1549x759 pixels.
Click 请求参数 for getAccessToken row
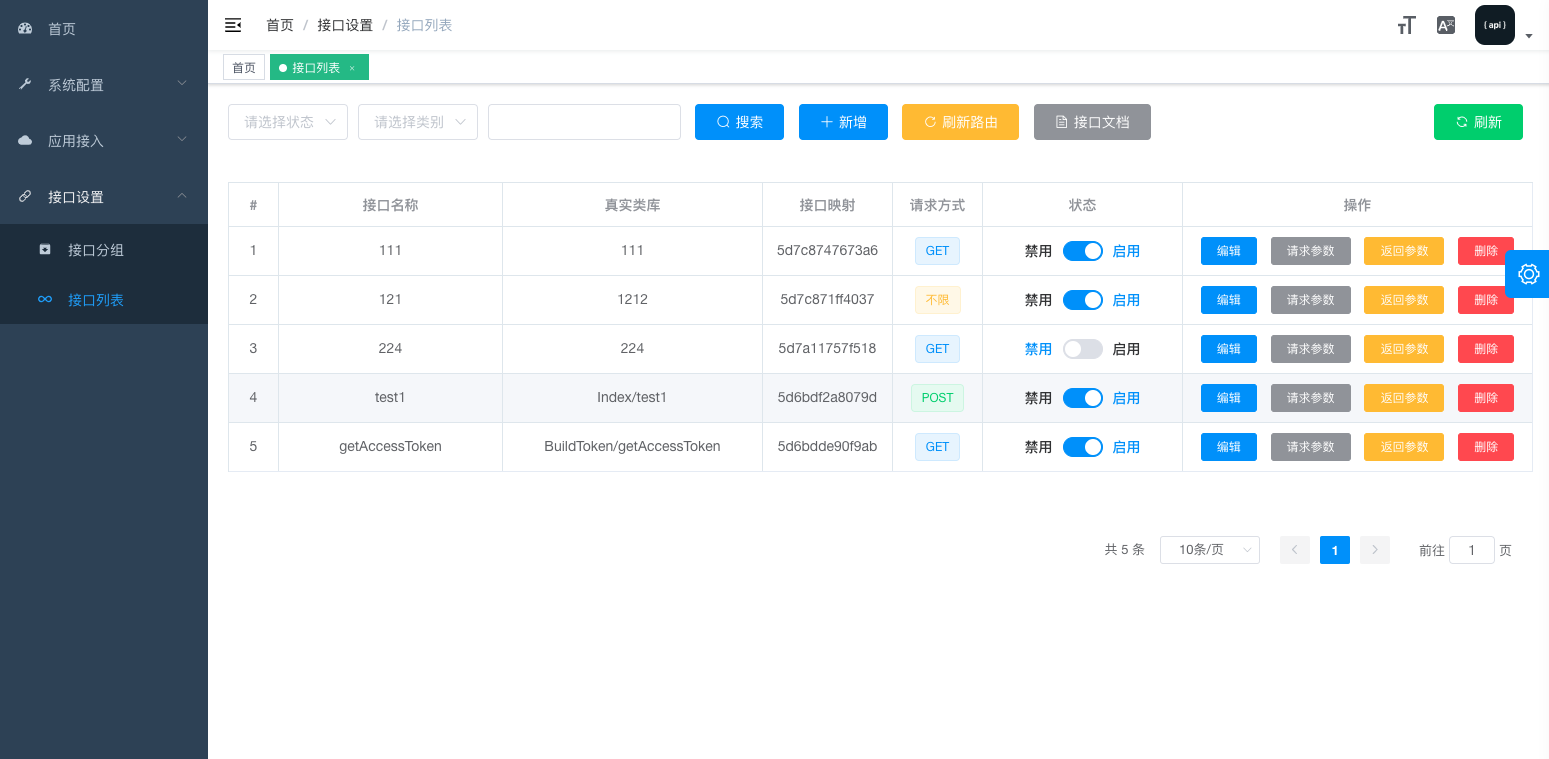pyautogui.click(x=1311, y=447)
